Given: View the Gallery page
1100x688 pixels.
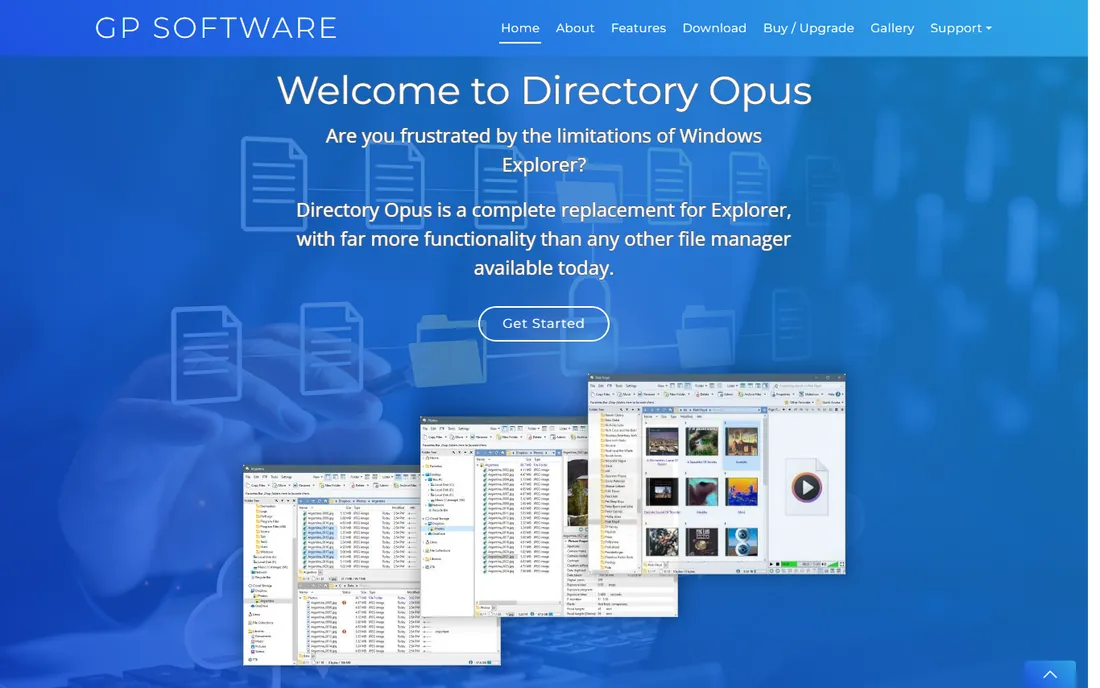Looking at the screenshot, I should 892,28.
